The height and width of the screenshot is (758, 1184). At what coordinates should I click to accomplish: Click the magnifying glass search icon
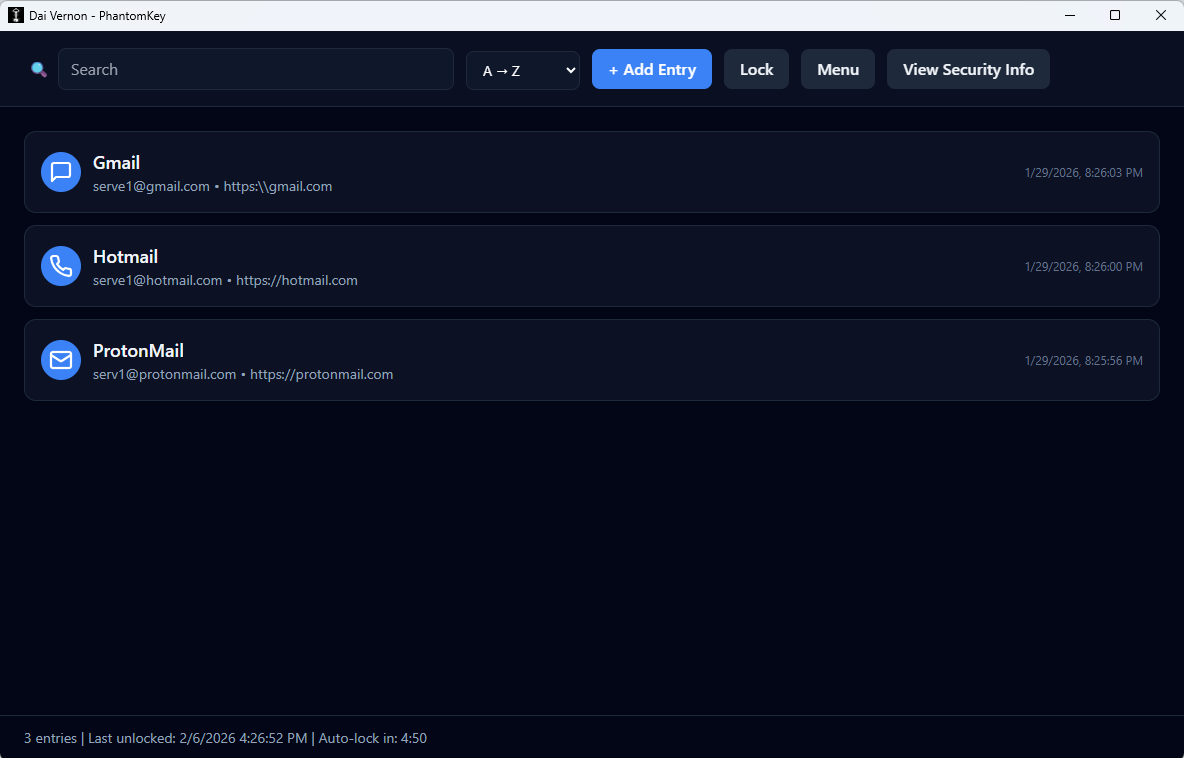click(37, 69)
